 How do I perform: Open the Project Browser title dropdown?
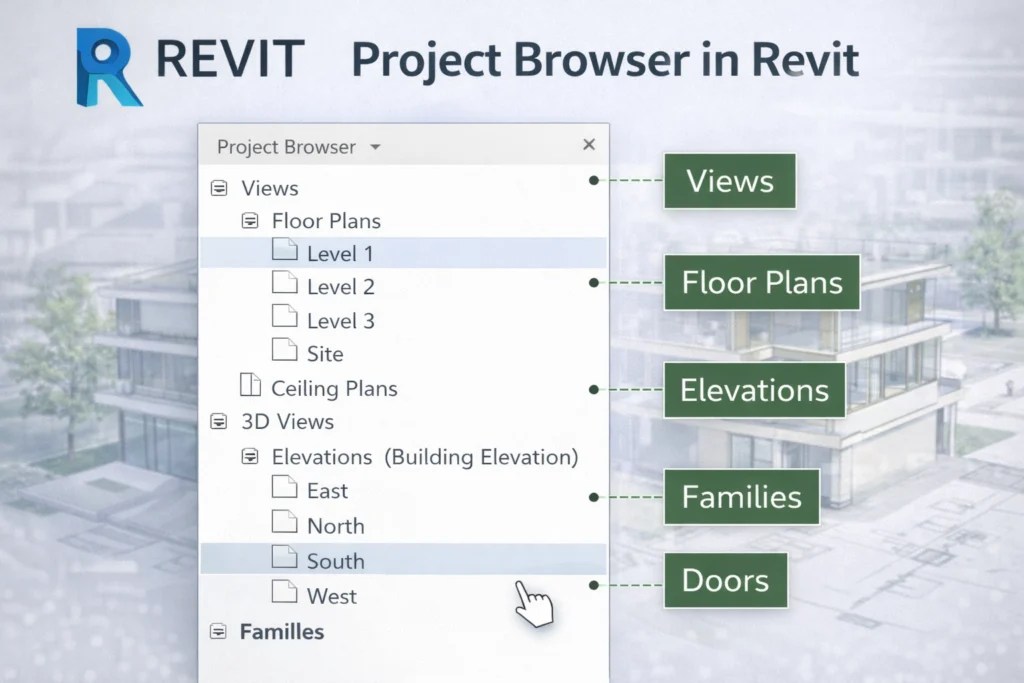click(x=375, y=146)
